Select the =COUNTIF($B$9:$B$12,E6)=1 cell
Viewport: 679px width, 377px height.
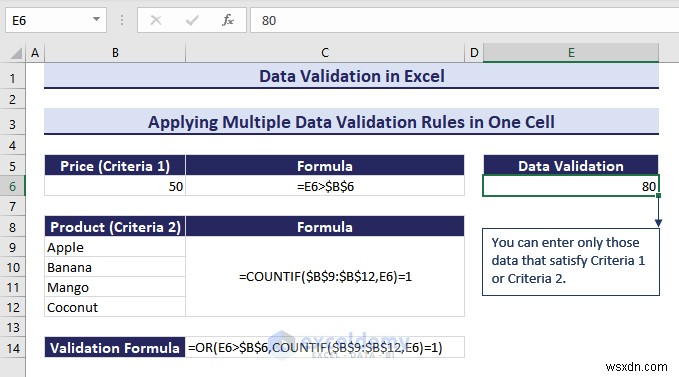(325, 277)
